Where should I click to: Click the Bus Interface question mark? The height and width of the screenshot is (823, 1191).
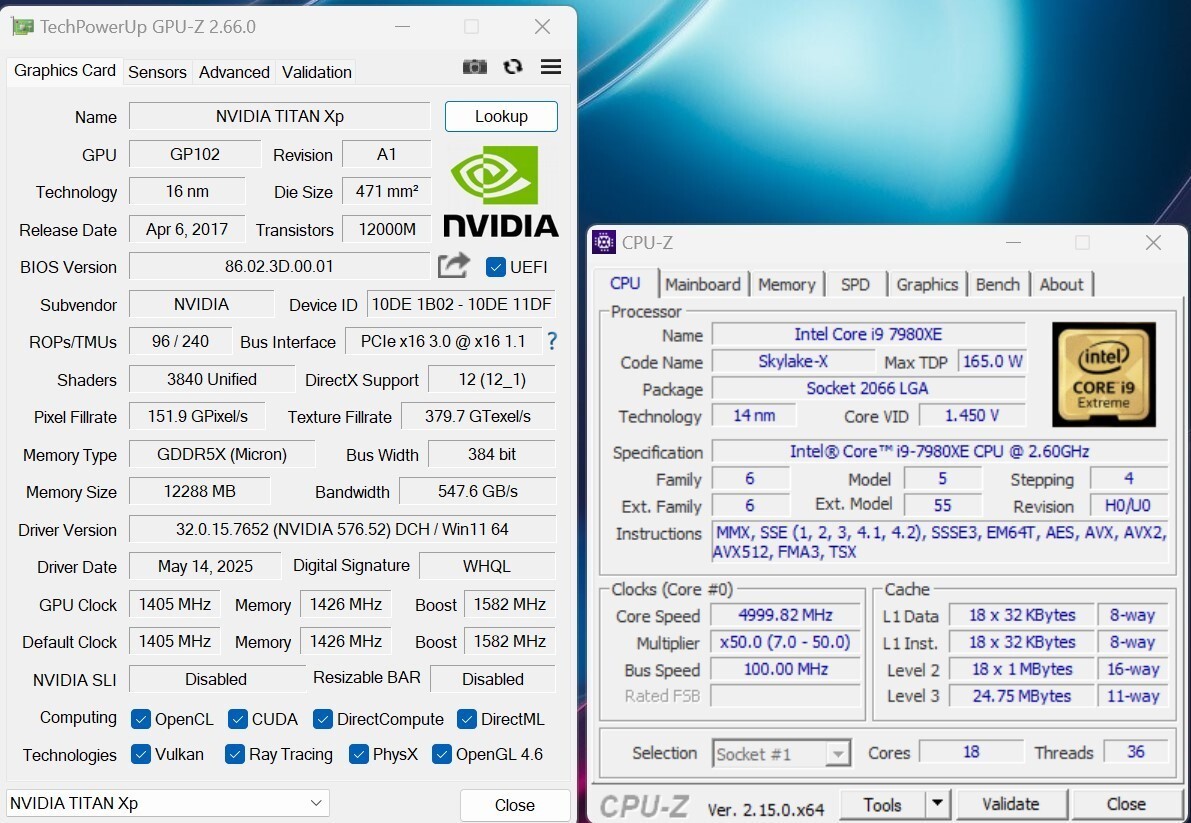coord(552,342)
